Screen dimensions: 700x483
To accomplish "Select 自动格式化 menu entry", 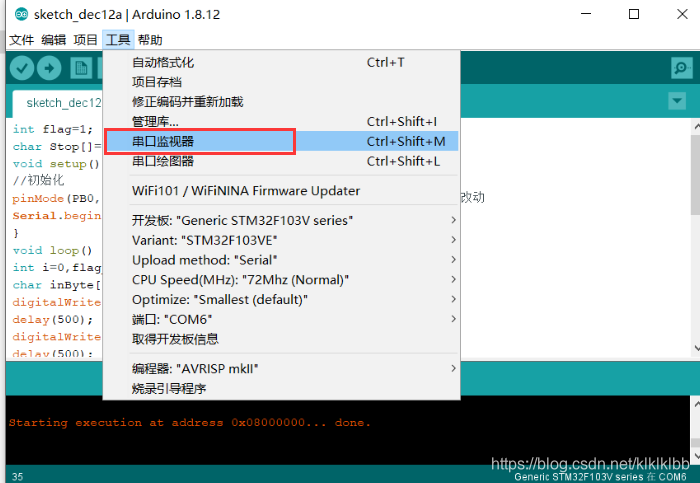I will [281, 62].
